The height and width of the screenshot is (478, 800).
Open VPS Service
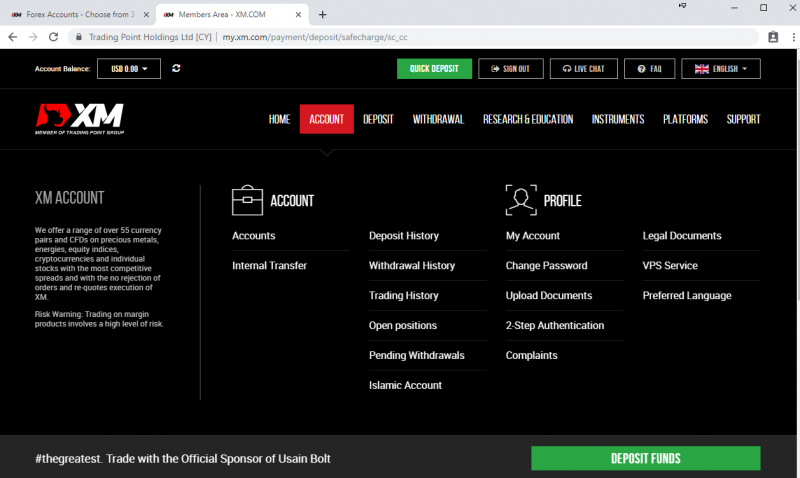670,265
